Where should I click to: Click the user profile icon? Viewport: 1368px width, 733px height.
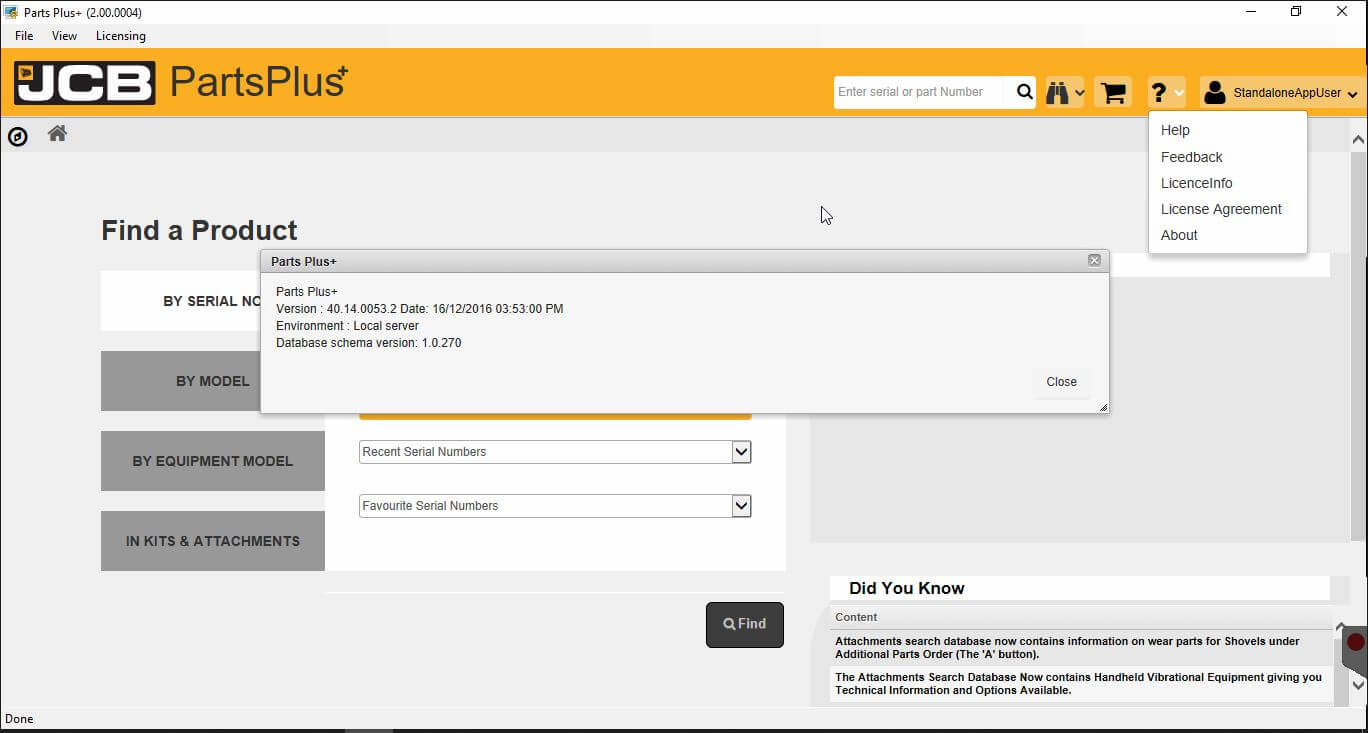(x=1215, y=93)
